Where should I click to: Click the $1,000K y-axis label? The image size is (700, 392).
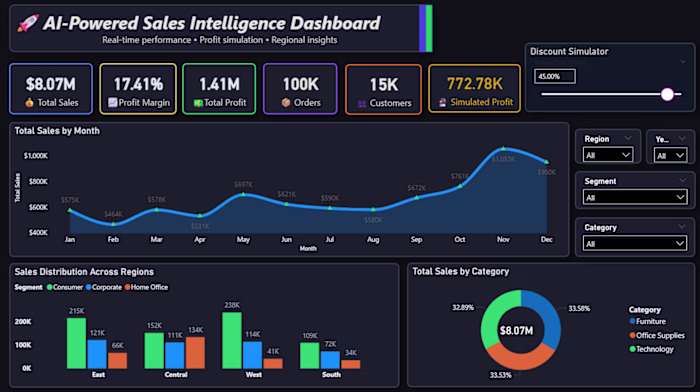[x=36, y=156]
